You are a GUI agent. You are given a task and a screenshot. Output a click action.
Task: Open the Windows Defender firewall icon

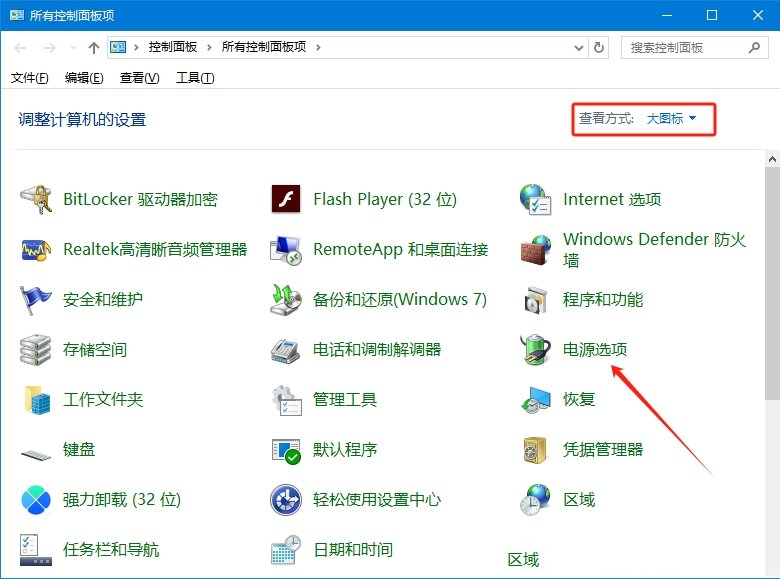click(x=536, y=250)
